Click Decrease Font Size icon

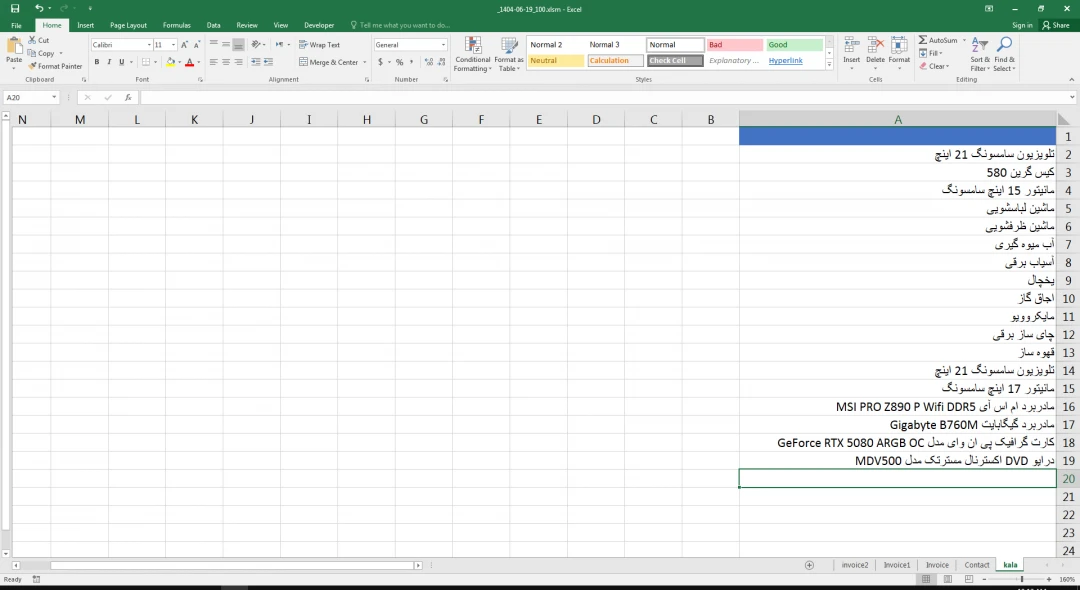click(x=197, y=45)
